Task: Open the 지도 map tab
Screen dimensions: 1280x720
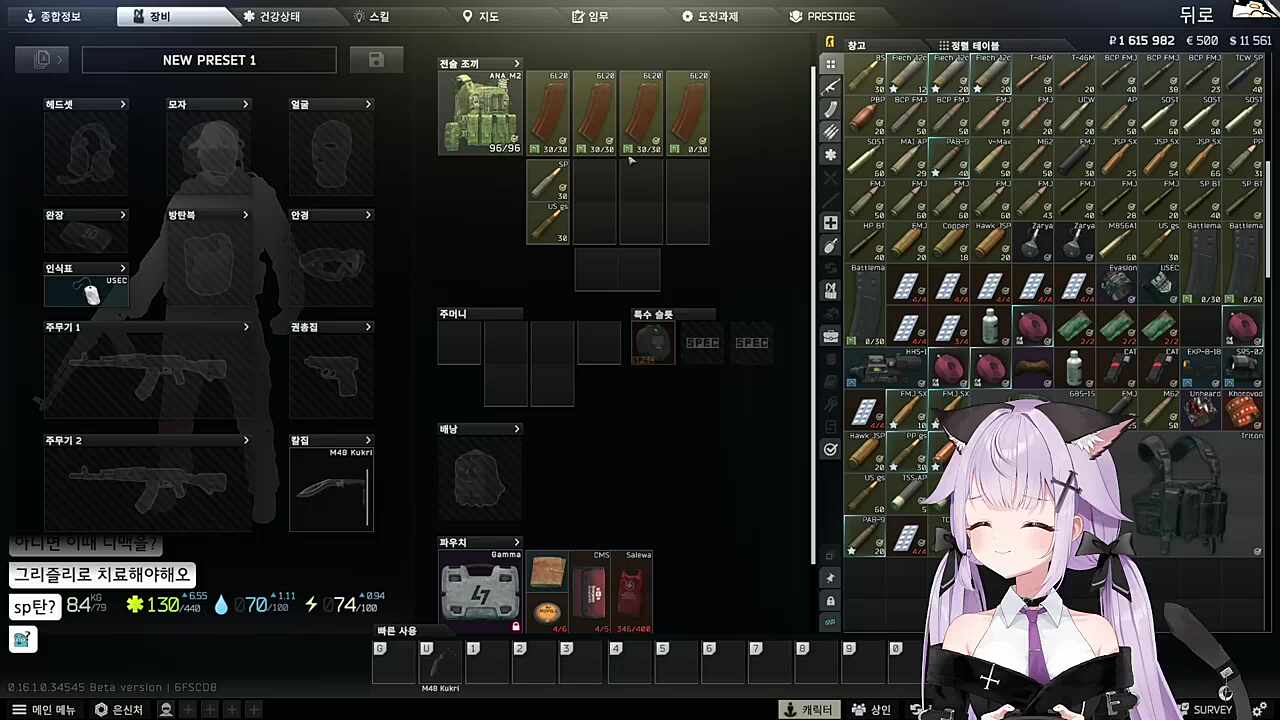Action: coord(481,16)
